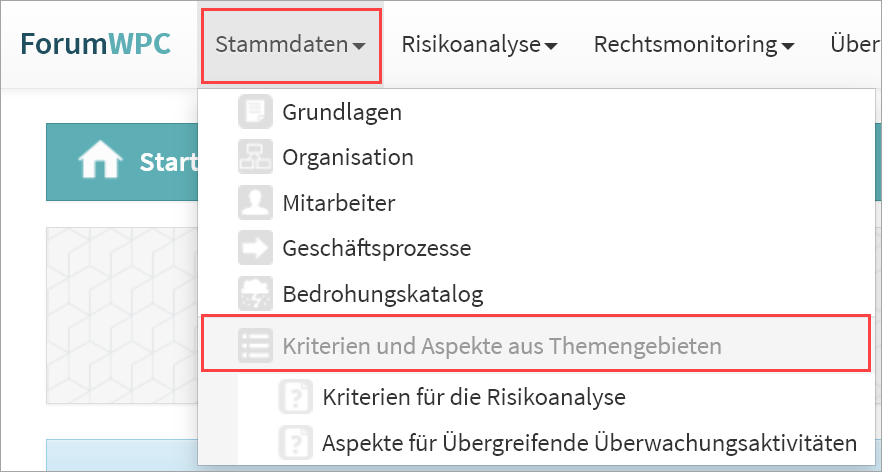Click the Geschäftsprozesse arrow icon
Viewport: 882px width, 472px height.
255,248
